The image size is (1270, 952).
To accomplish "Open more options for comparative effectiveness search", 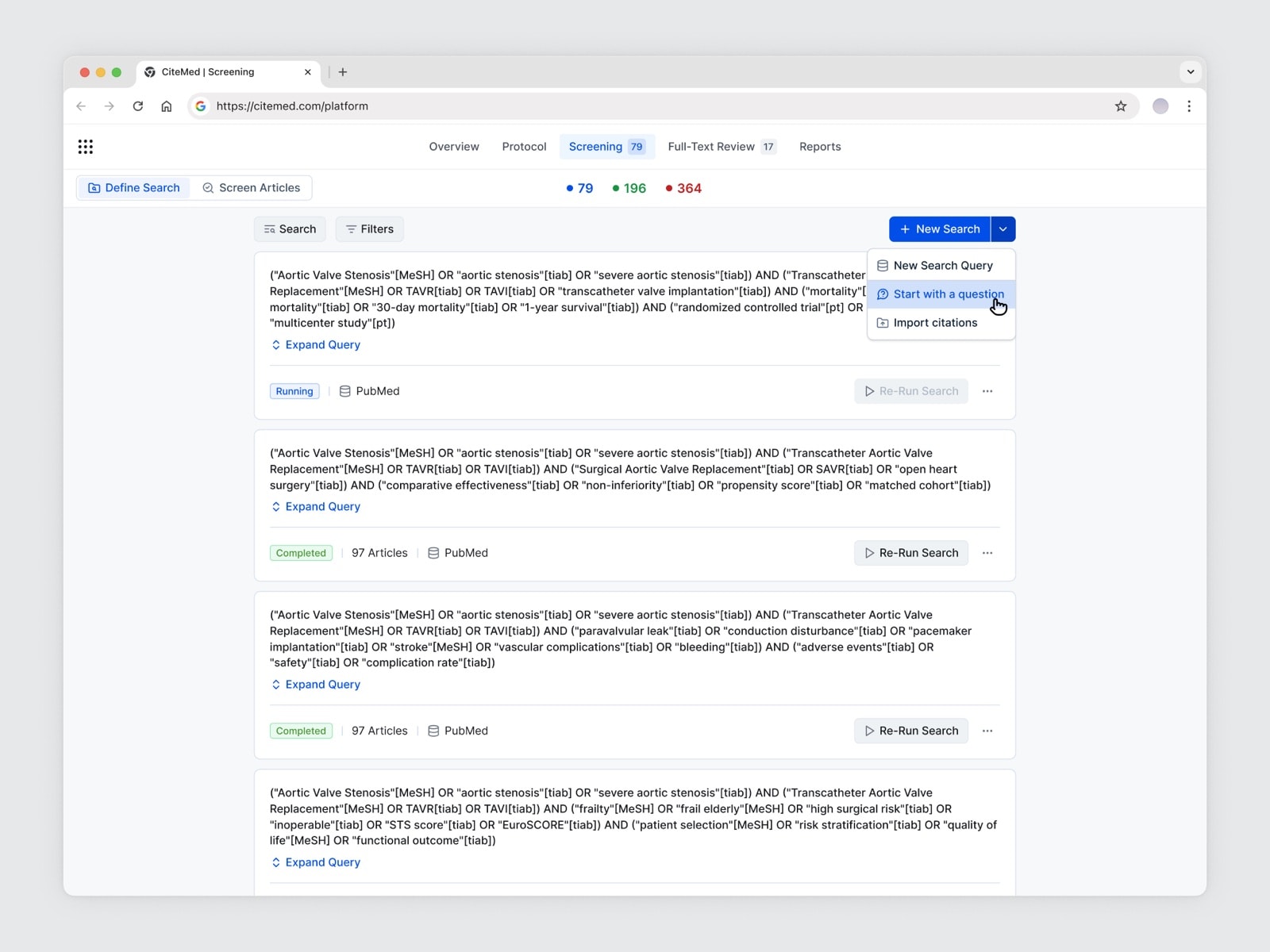I will [987, 553].
